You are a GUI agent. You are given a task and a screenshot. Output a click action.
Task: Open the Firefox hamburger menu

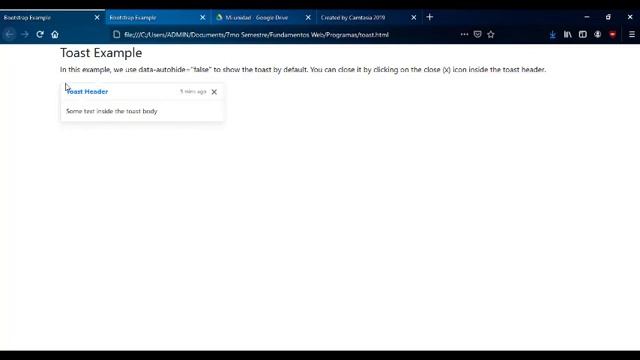coord(632,35)
